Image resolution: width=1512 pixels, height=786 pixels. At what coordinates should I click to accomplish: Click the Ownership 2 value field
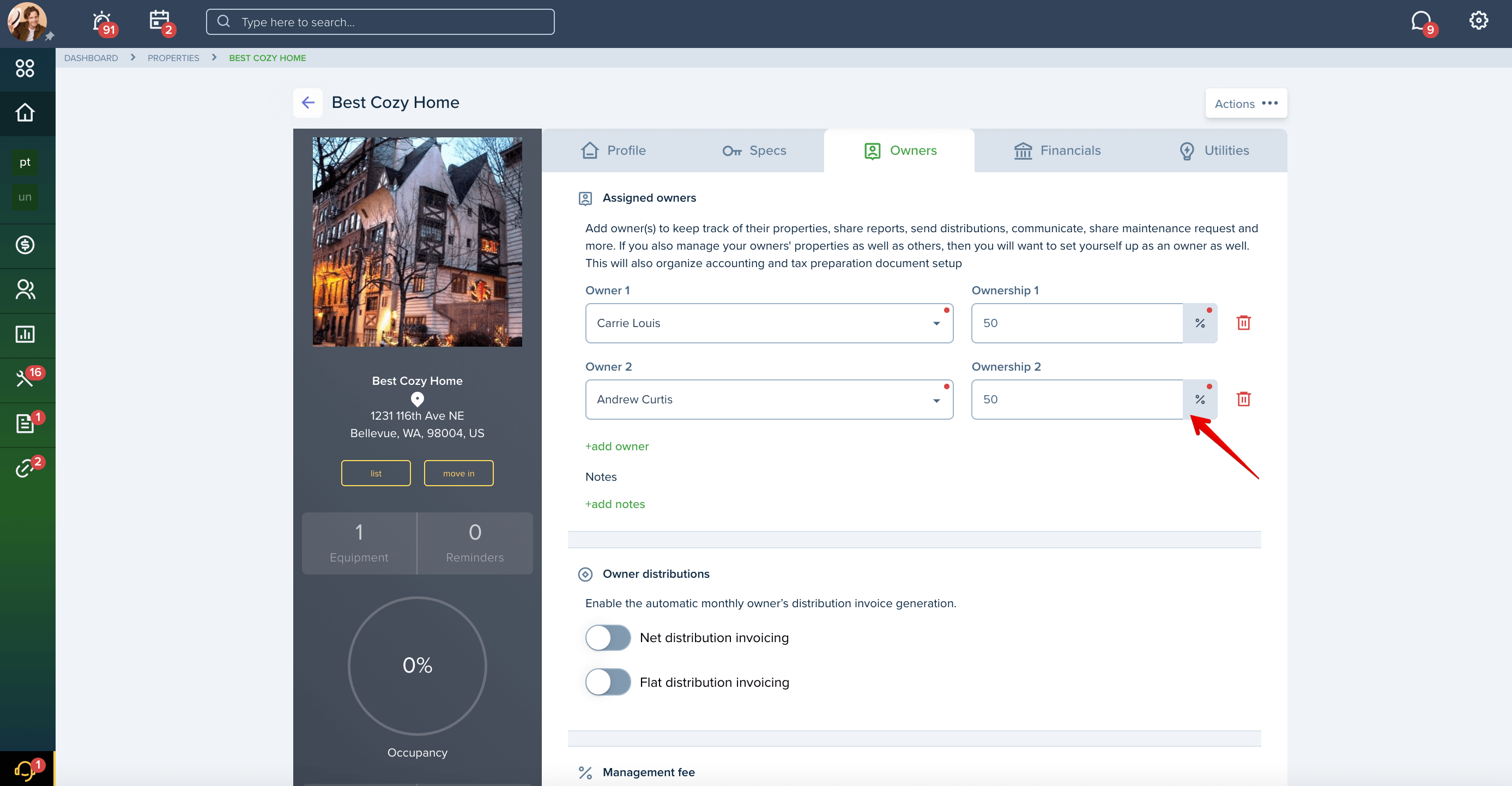click(x=1076, y=399)
